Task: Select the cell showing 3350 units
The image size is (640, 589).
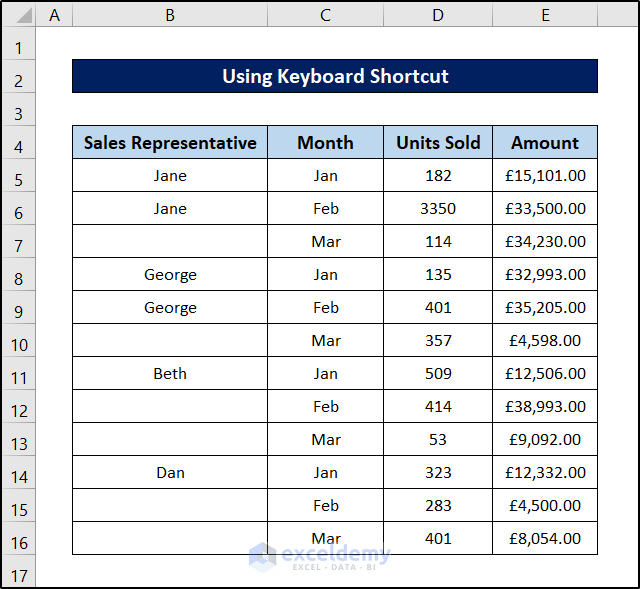Action: coord(438,209)
